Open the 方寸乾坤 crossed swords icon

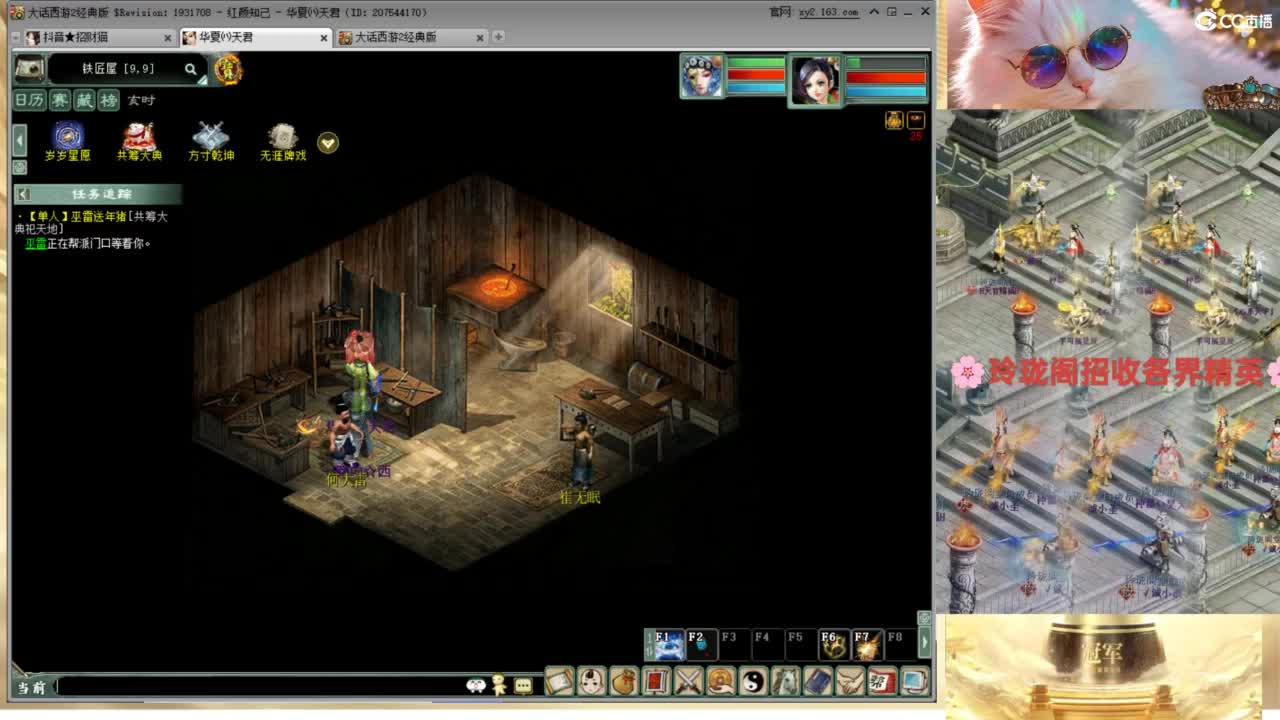pos(211,141)
